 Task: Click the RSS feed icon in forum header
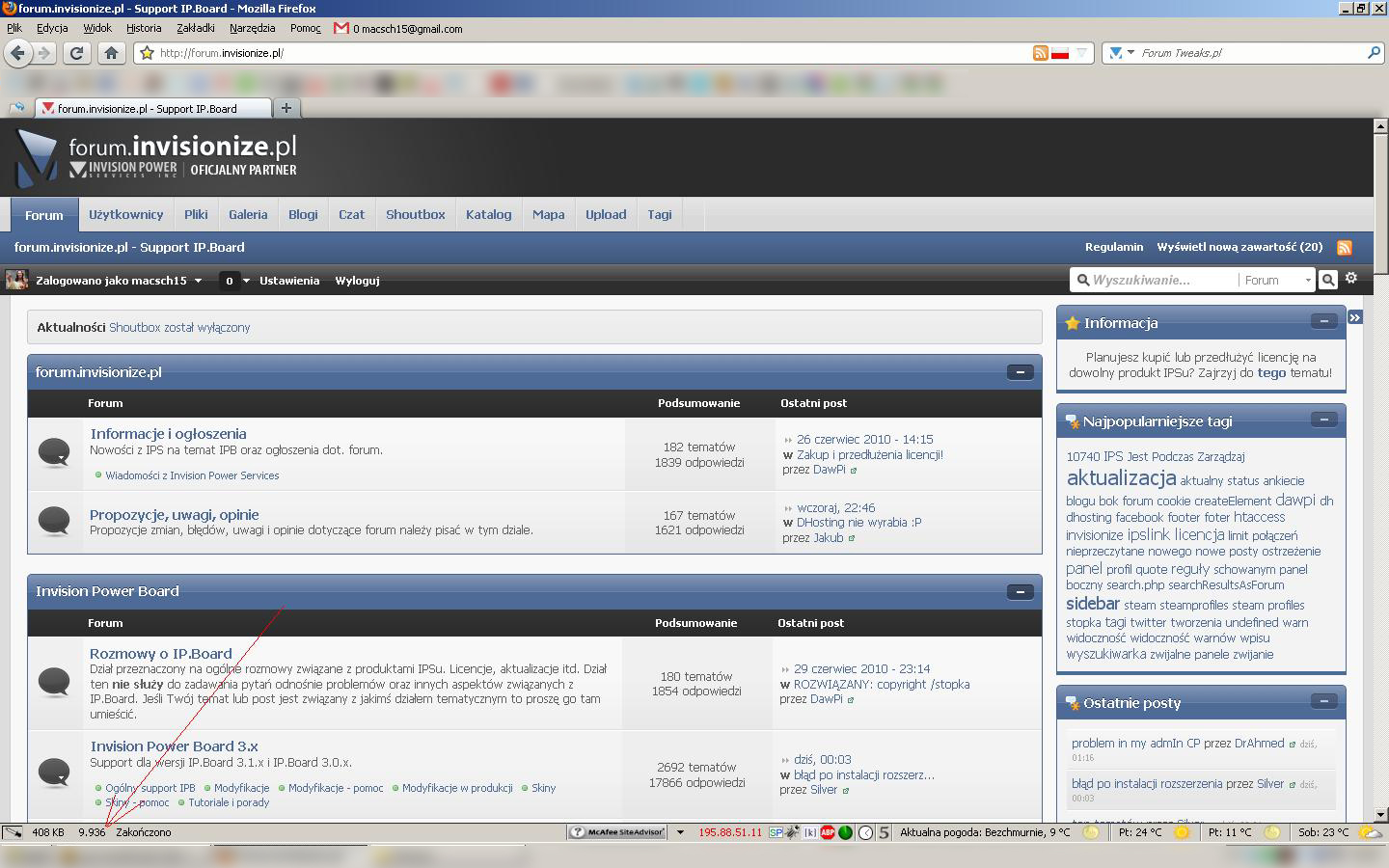(1344, 248)
